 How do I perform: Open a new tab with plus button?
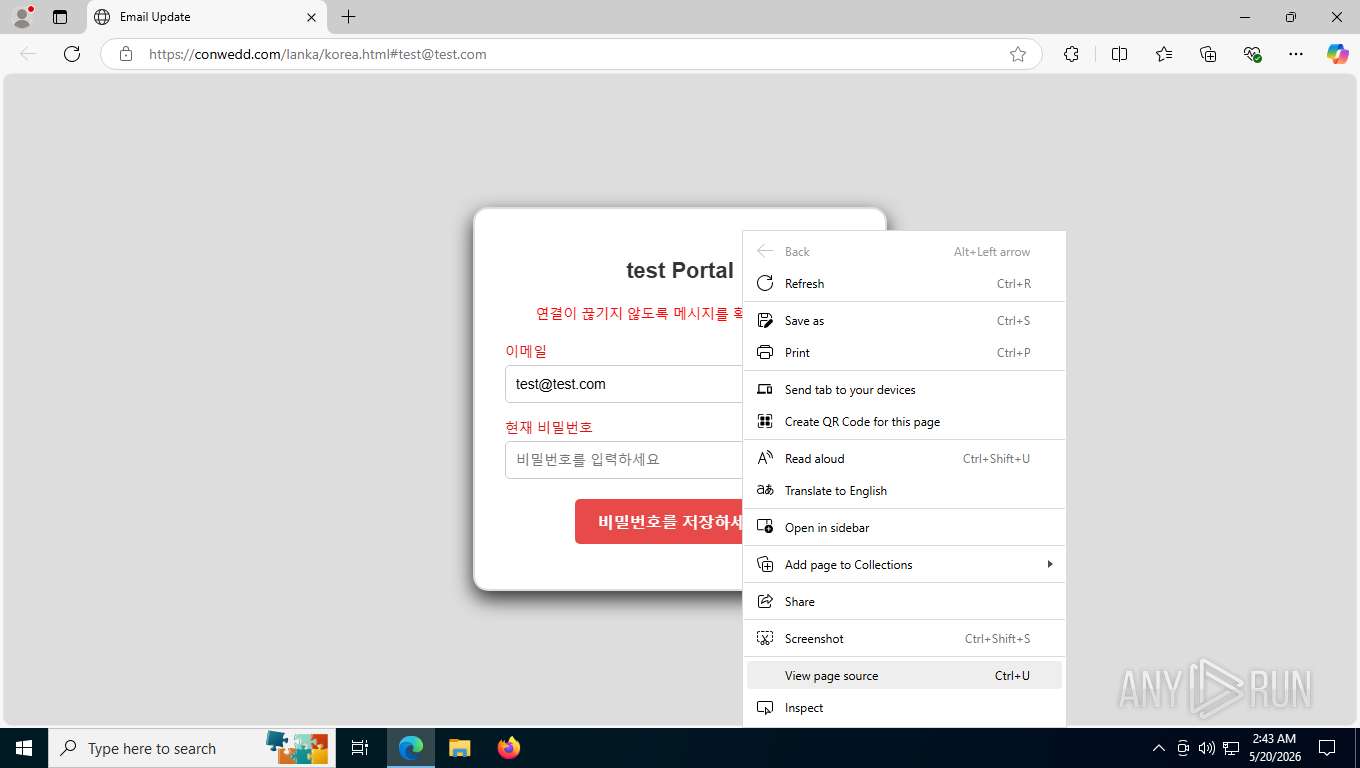pyautogui.click(x=348, y=17)
